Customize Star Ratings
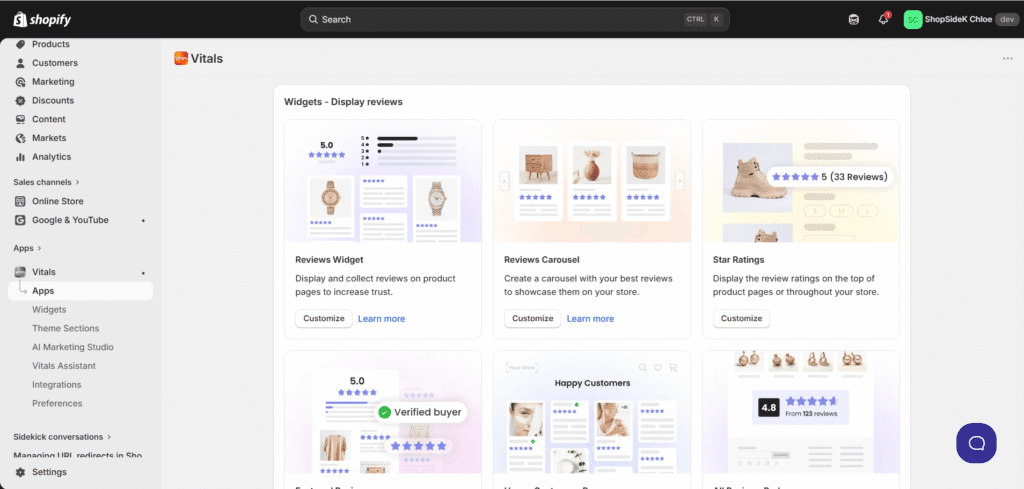Viewport: 1024px width, 489px height. 741,319
